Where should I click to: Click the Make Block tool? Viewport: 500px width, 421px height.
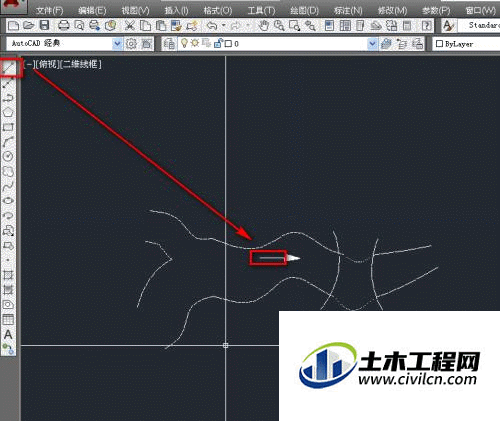8,246
